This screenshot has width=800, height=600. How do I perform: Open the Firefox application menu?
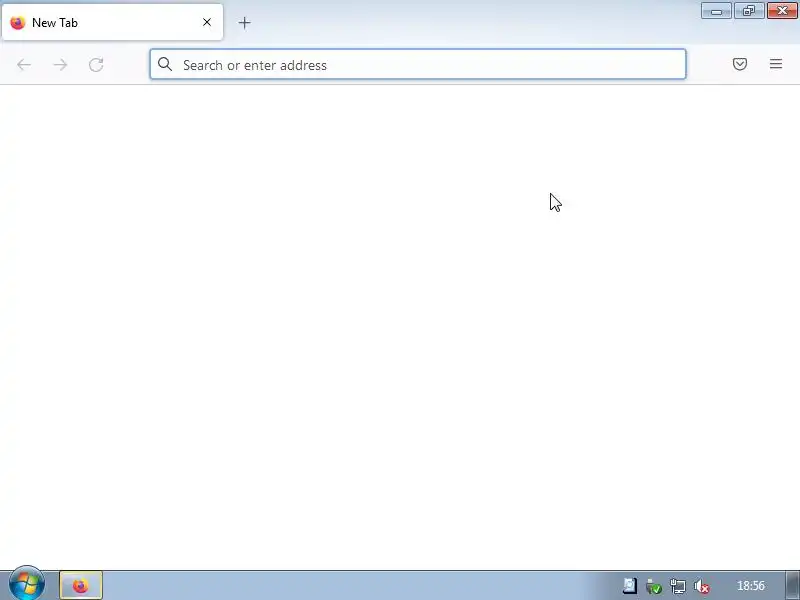point(776,64)
